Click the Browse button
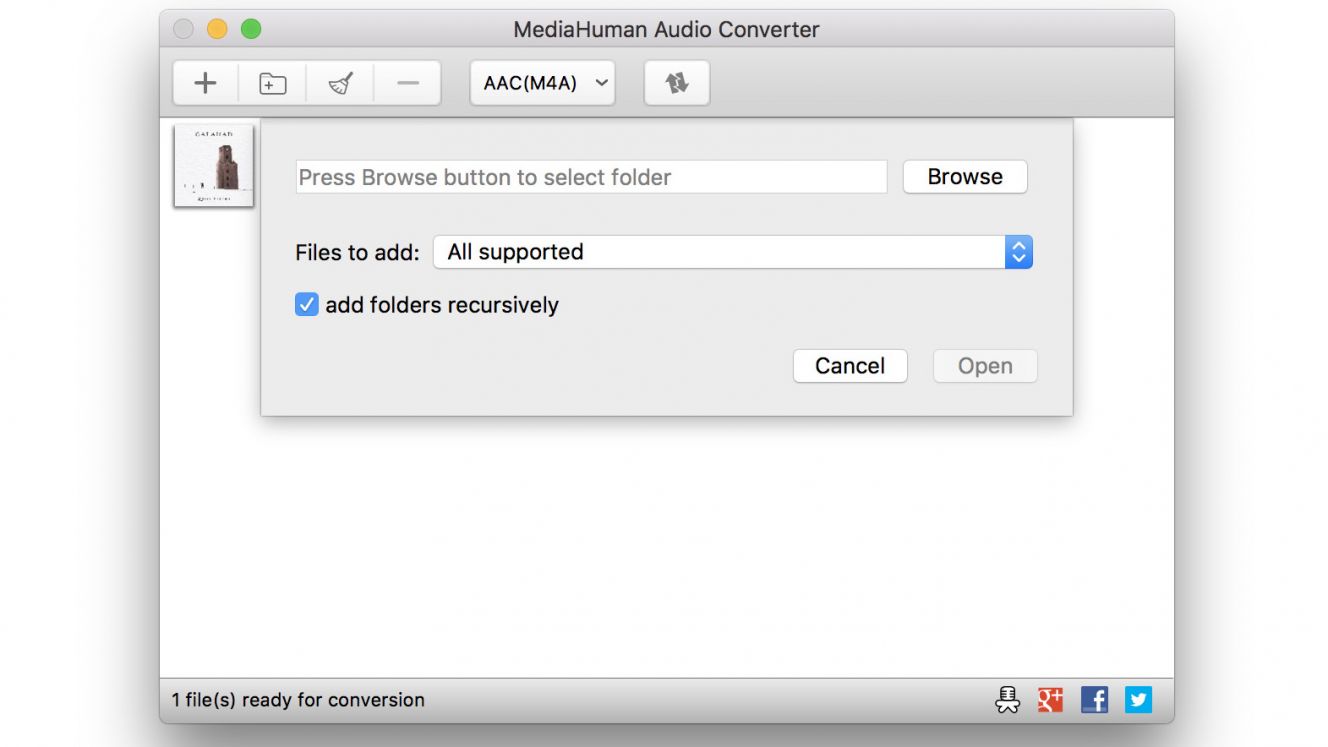Image resolution: width=1328 pixels, height=747 pixels. coord(965,177)
